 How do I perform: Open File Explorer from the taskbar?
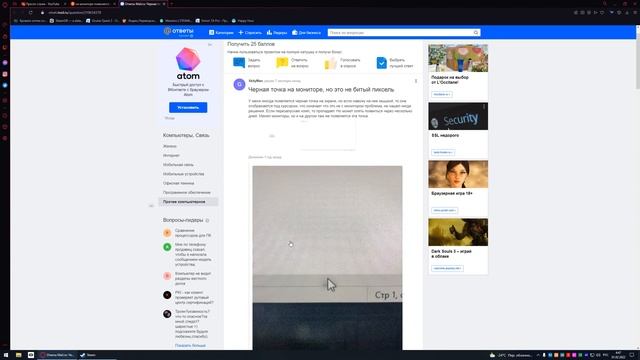point(18,355)
